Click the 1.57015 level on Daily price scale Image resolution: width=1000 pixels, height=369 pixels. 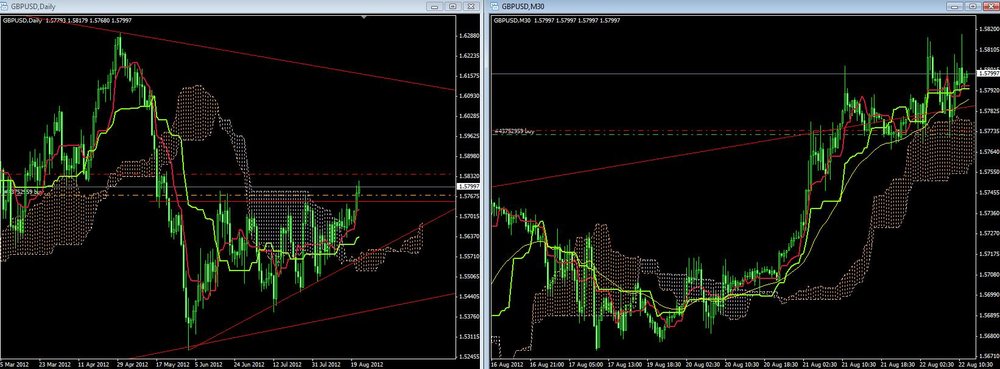469,216
